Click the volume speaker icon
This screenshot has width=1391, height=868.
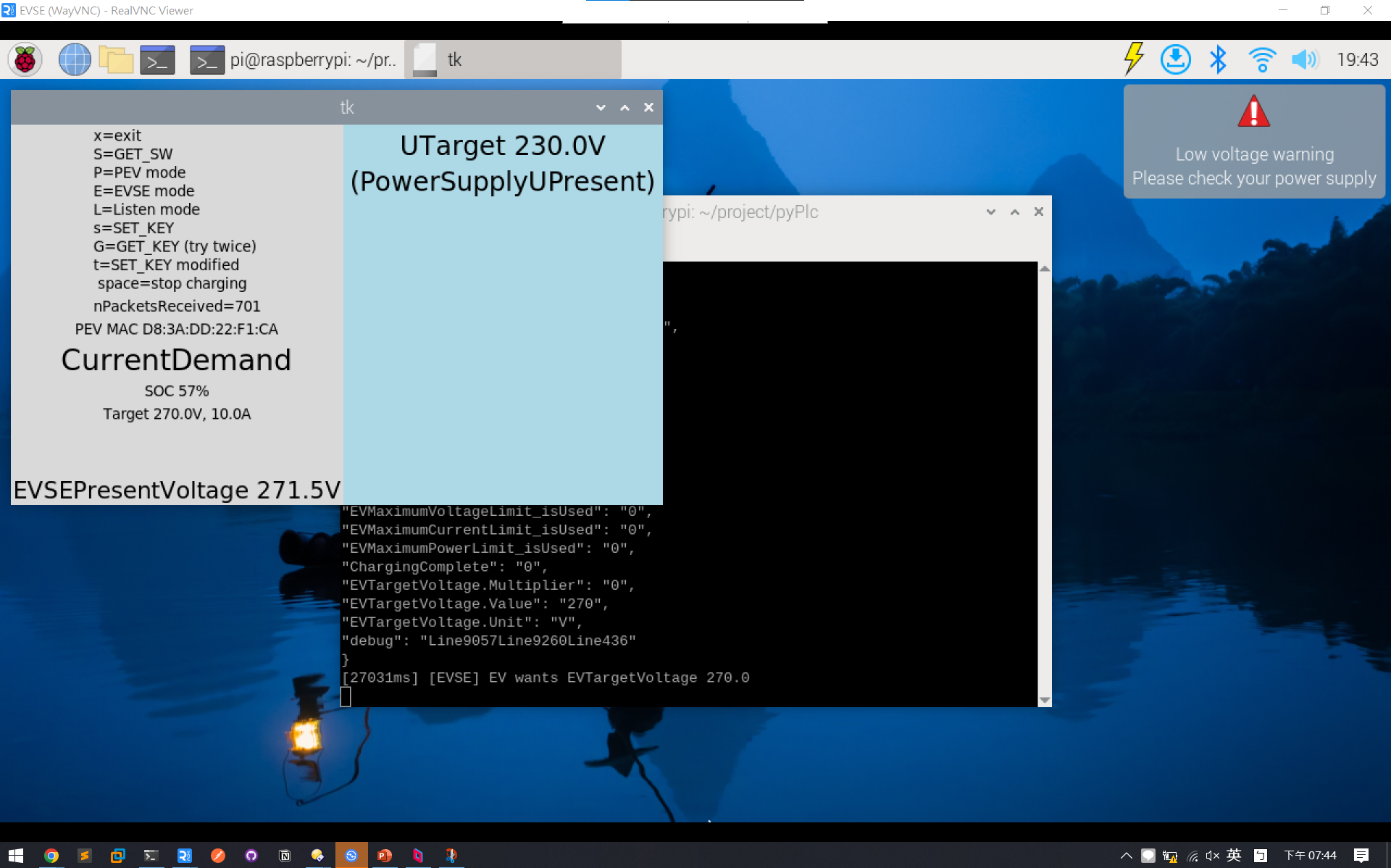click(x=1304, y=60)
